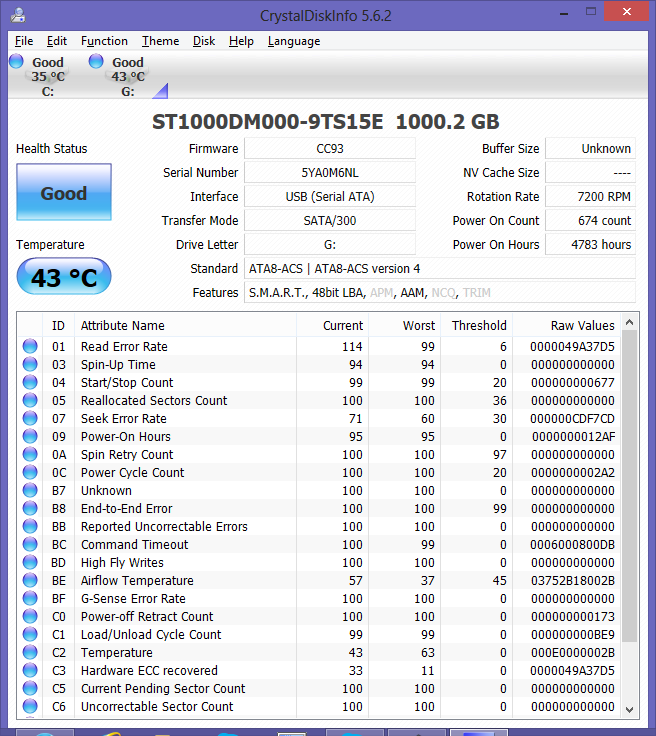Click the status orb for Current Pending Sector Count
This screenshot has width=656, height=736.
coord(30,688)
